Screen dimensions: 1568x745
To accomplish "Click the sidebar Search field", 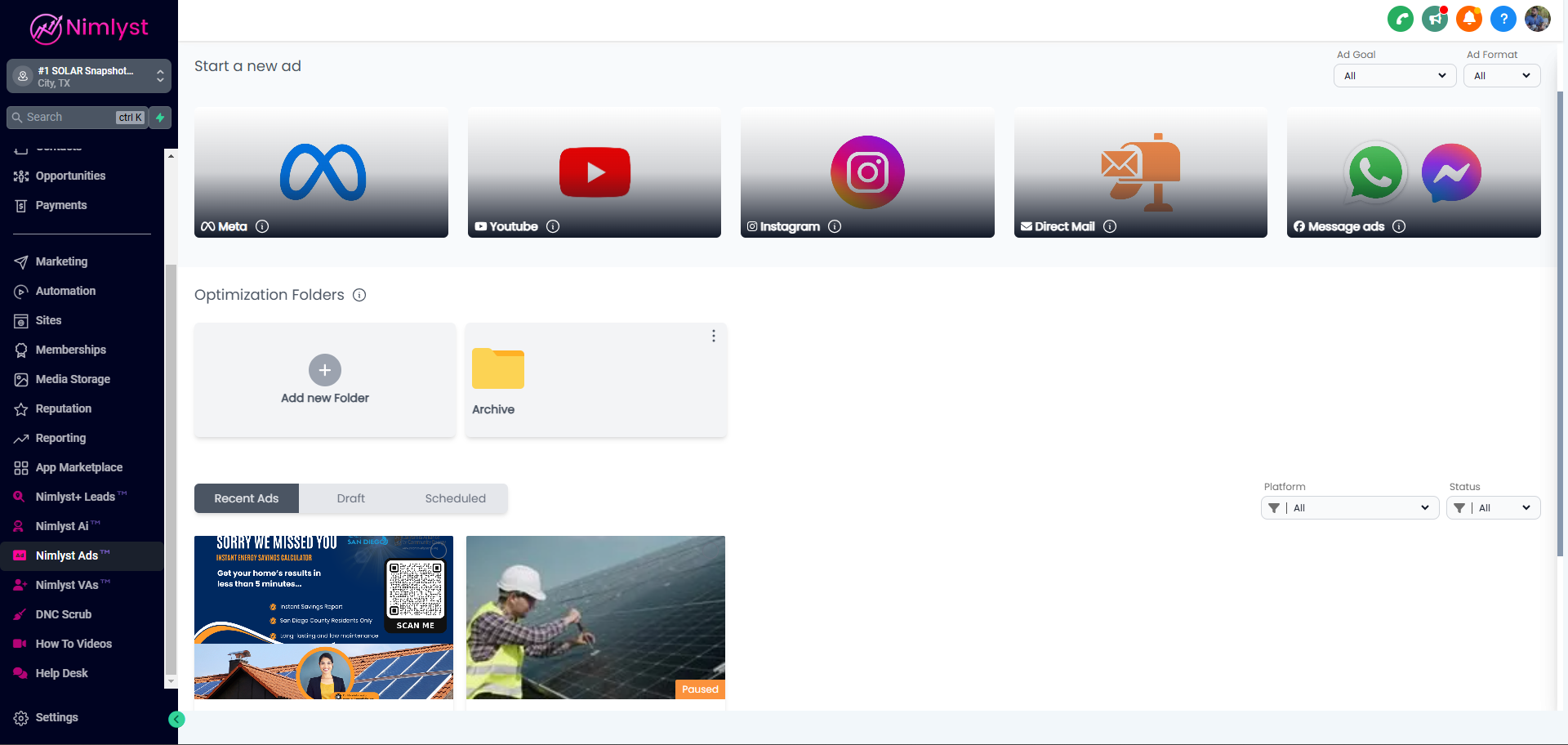I will (78, 118).
